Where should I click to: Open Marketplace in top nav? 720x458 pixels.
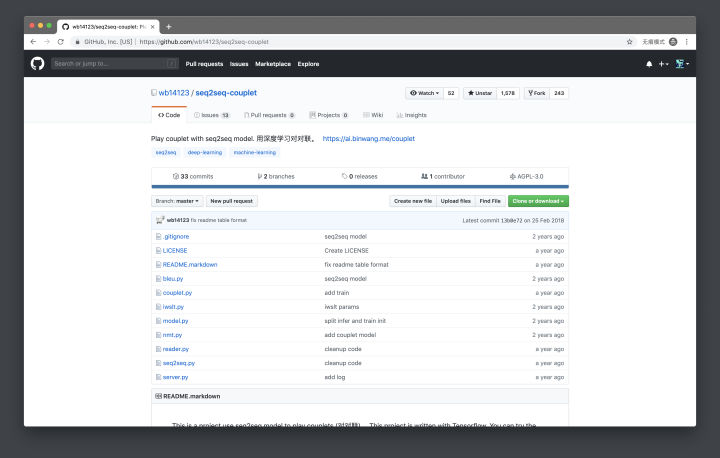pyautogui.click(x=273, y=64)
